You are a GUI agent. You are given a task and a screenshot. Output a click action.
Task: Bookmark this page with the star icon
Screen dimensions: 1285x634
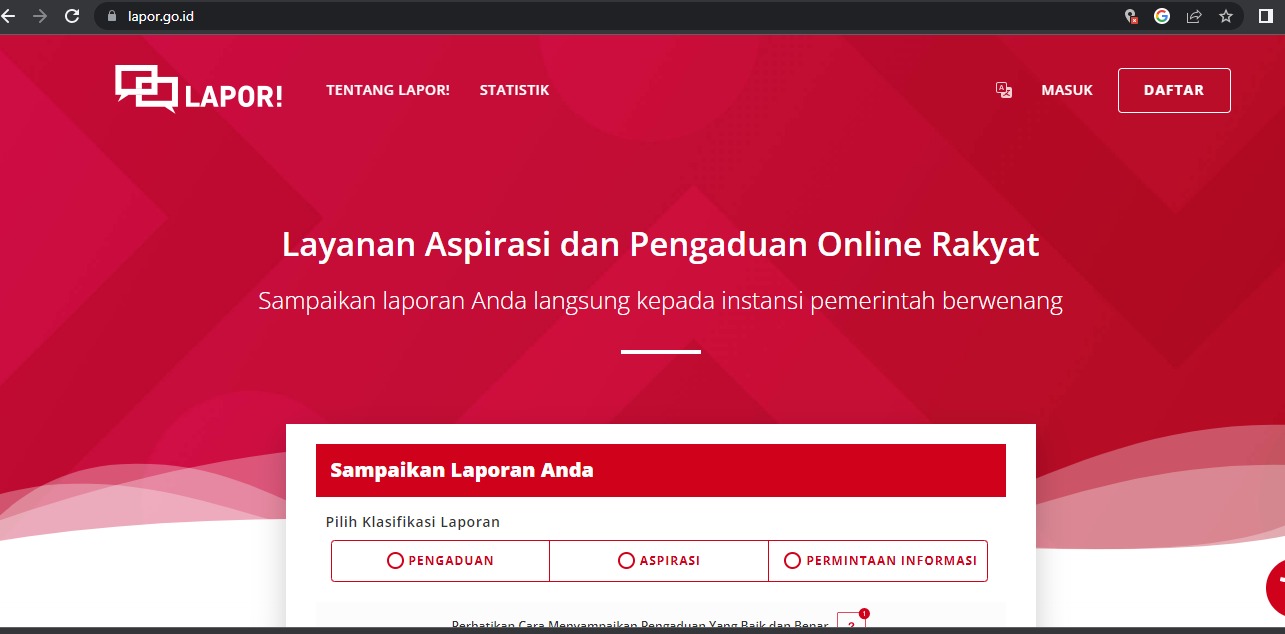1225,16
